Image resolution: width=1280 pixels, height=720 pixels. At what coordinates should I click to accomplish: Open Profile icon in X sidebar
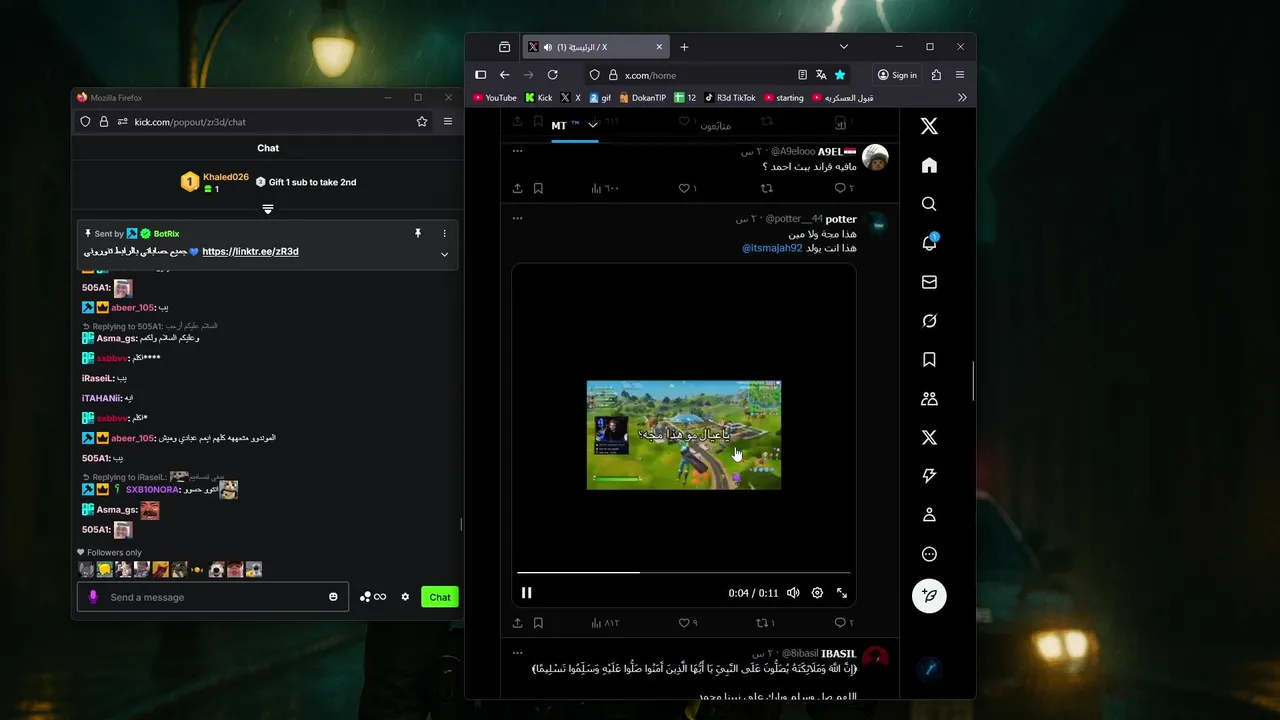[929, 515]
